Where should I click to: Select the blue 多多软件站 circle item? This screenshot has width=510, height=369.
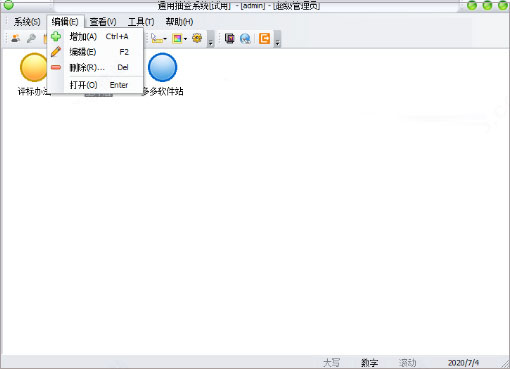pyautogui.click(x=162, y=67)
